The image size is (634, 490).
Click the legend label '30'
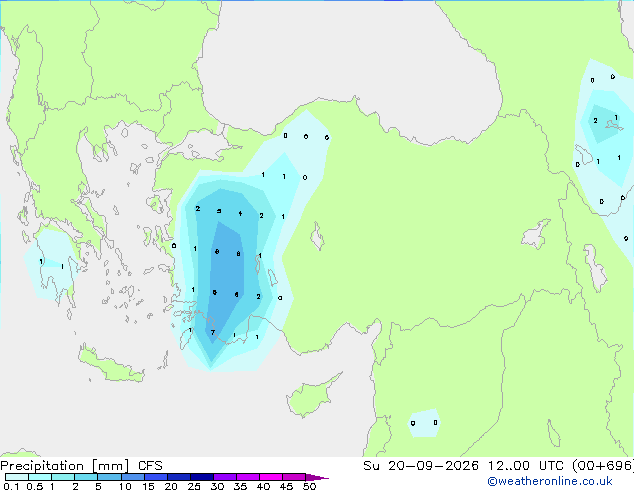217,486
